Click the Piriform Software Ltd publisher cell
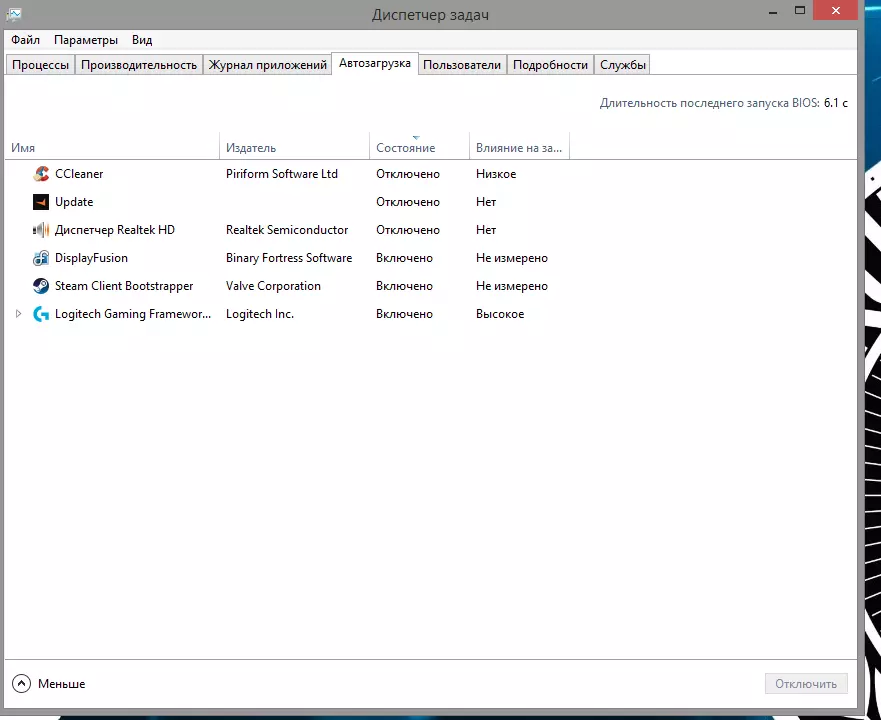Screen dimensions: 881x720 tap(281, 174)
